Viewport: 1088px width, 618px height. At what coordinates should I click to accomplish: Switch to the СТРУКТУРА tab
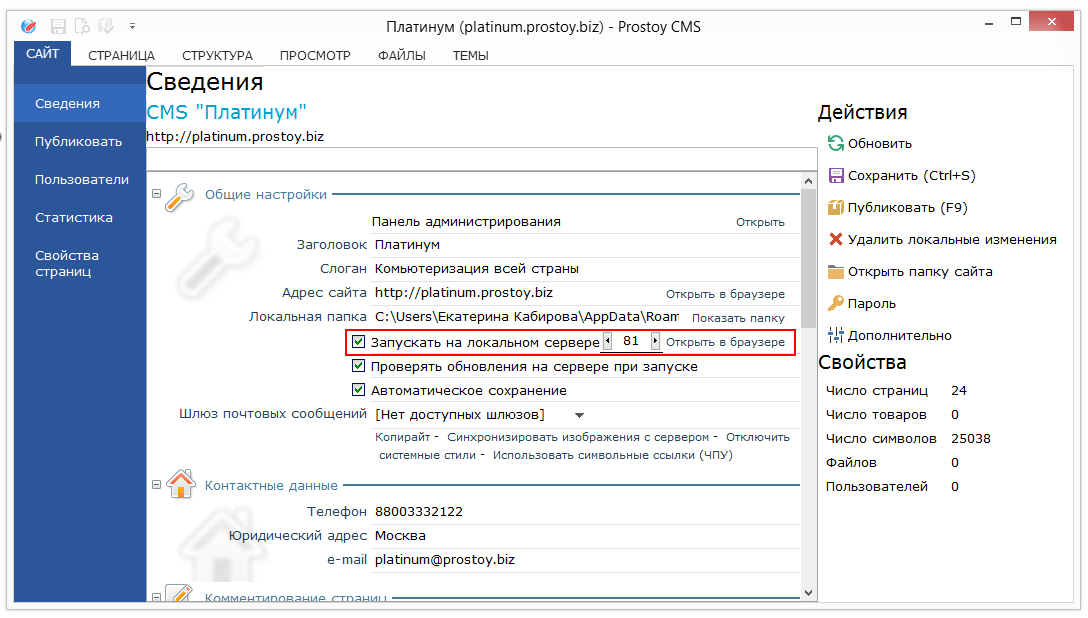pos(217,55)
